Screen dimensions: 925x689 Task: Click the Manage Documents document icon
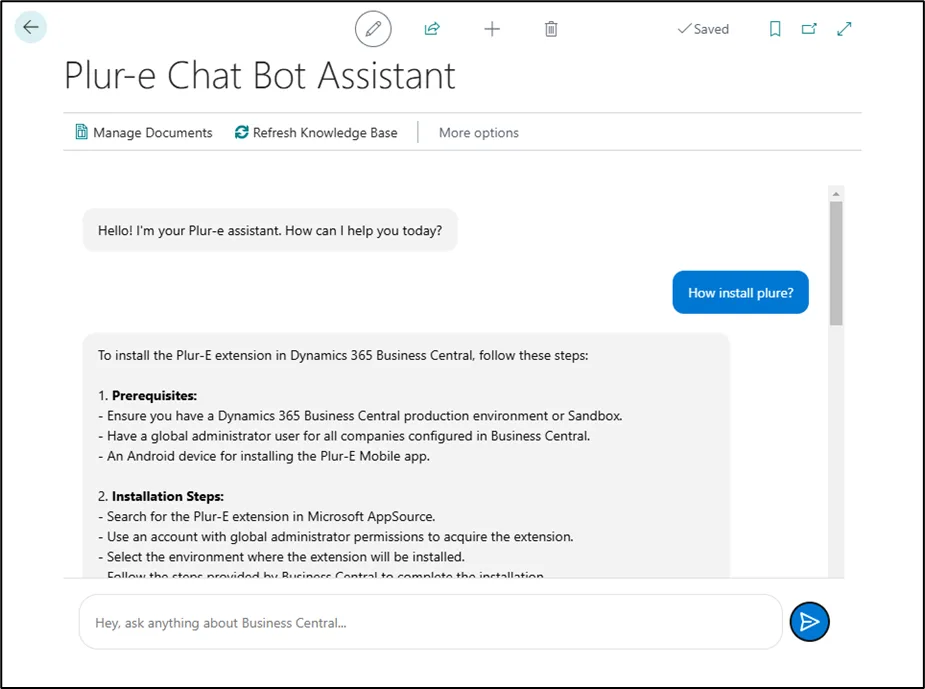tap(81, 132)
